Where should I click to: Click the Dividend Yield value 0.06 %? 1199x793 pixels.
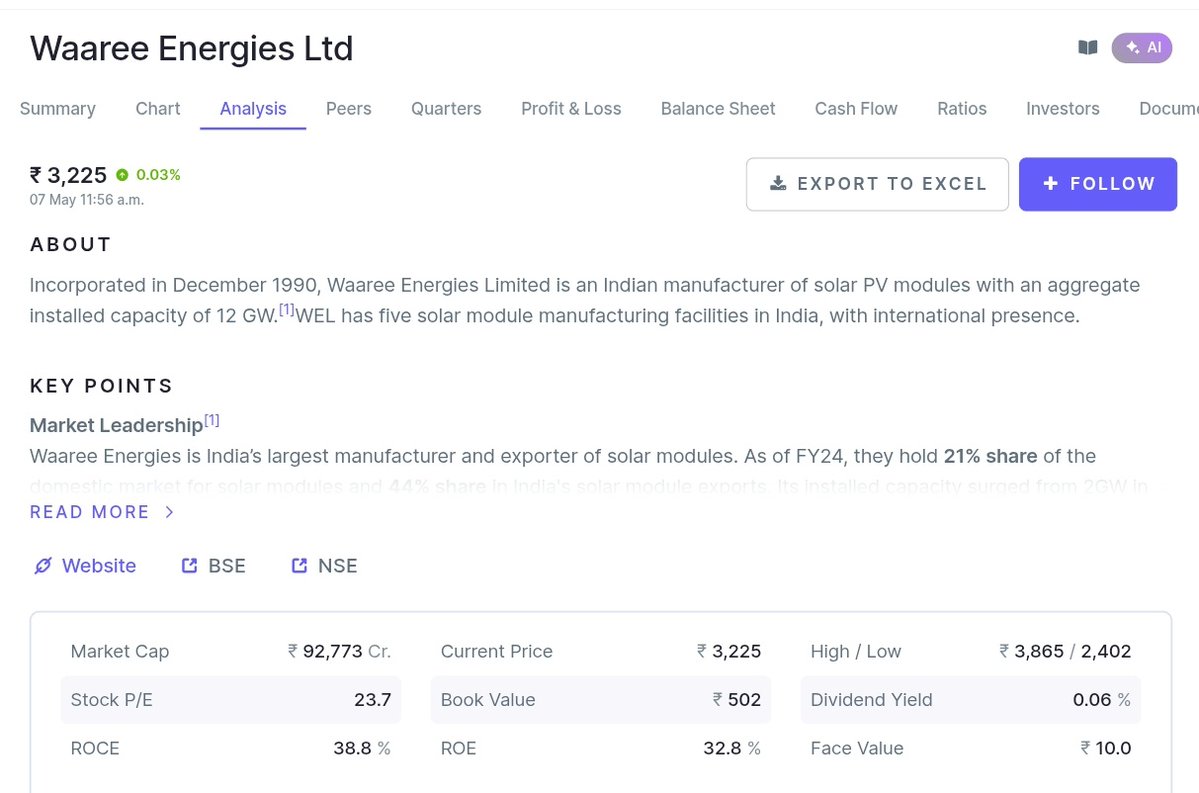coord(1101,700)
